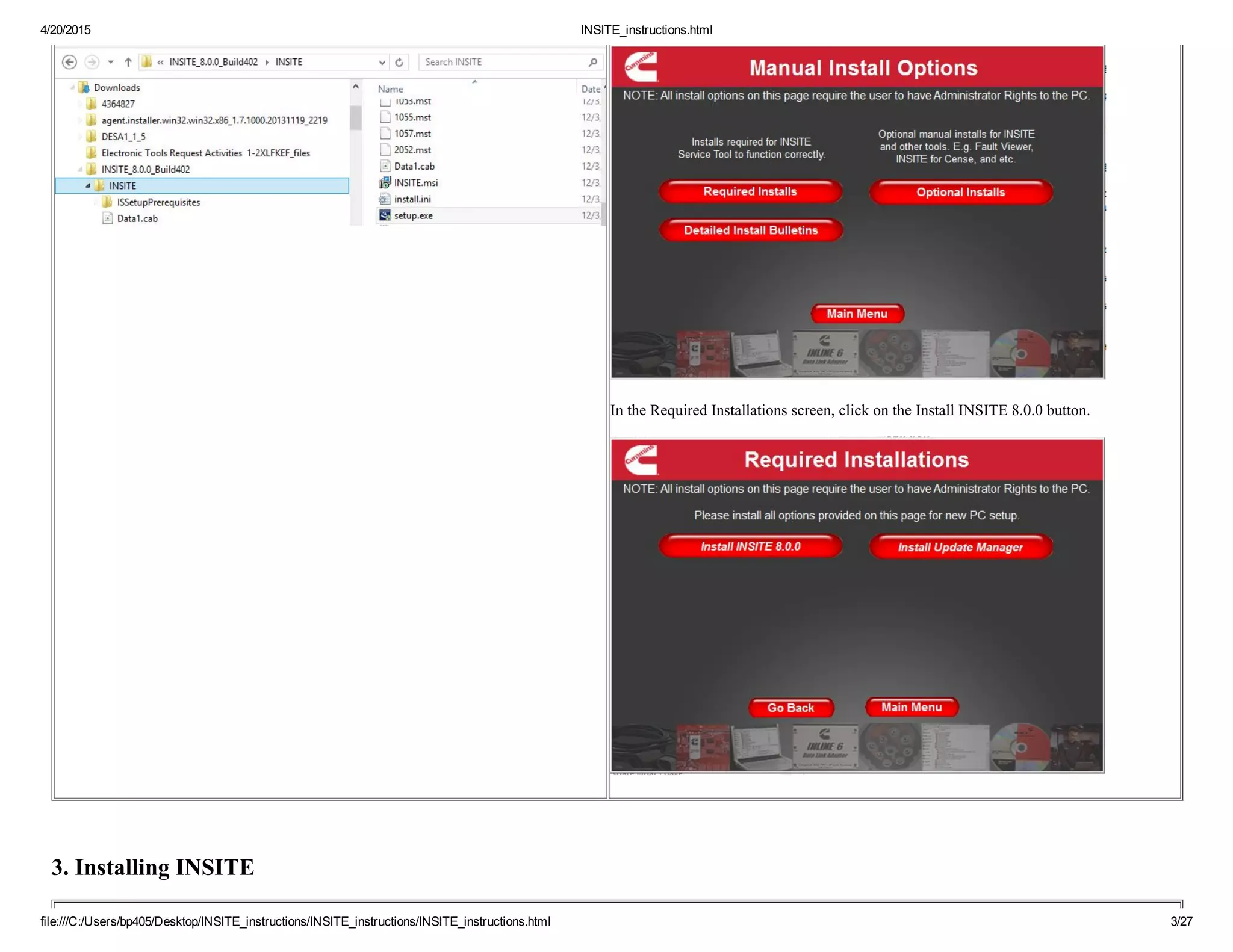Viewport: 1233px width, 952px height.
Task: Select the install.ini file icon
Action: (385, 199)
